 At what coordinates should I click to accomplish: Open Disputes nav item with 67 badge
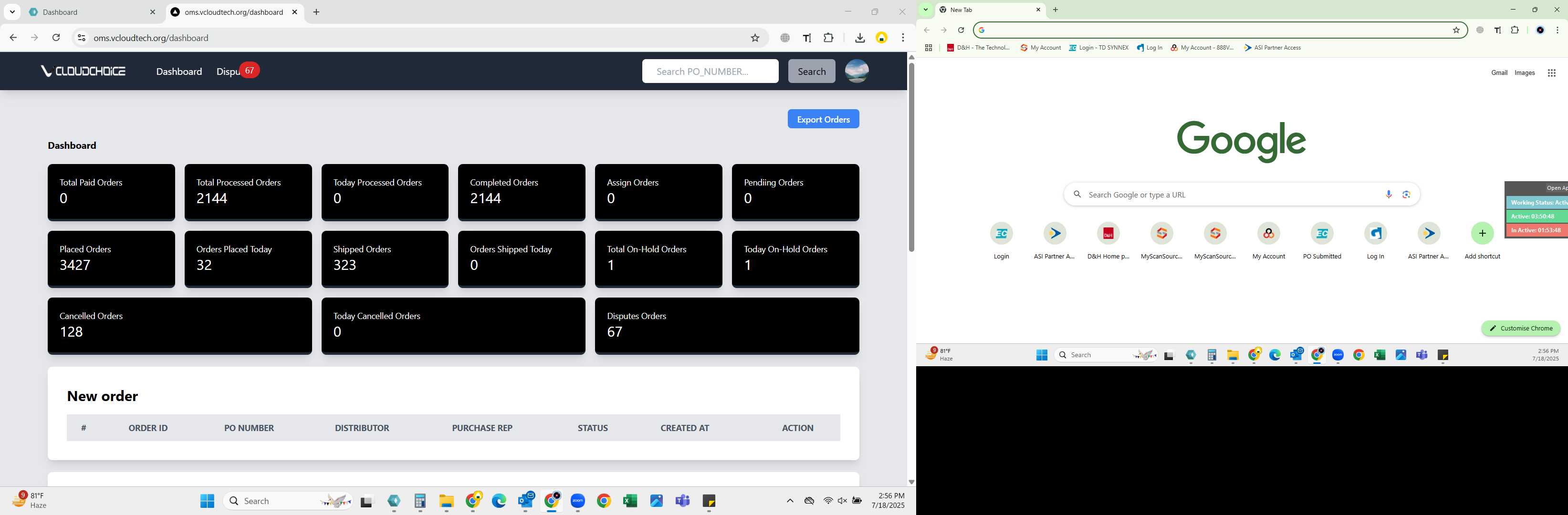click(237, 71)
